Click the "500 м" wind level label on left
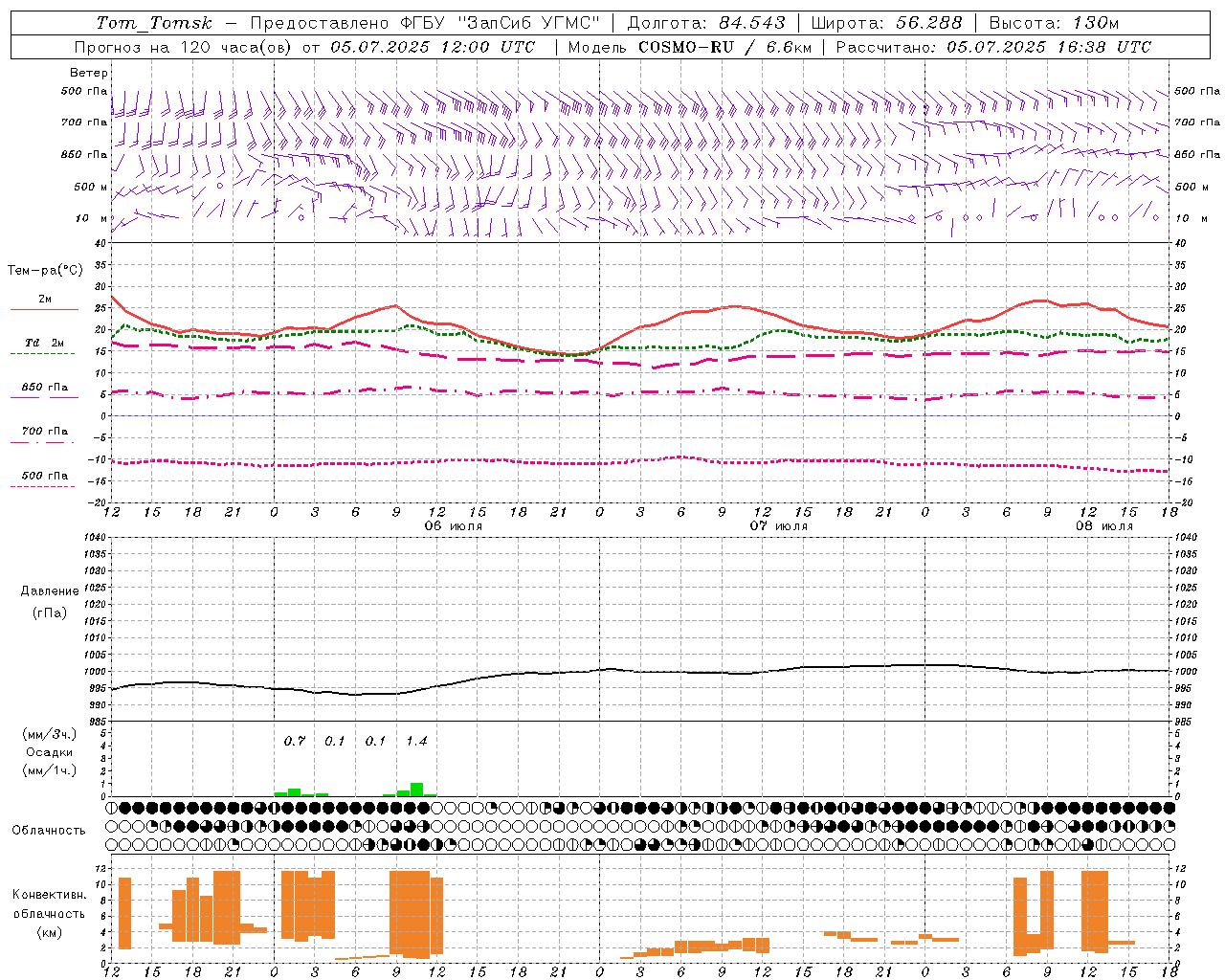This screenshot has width=1225, height=980. (x=91, y=187)
